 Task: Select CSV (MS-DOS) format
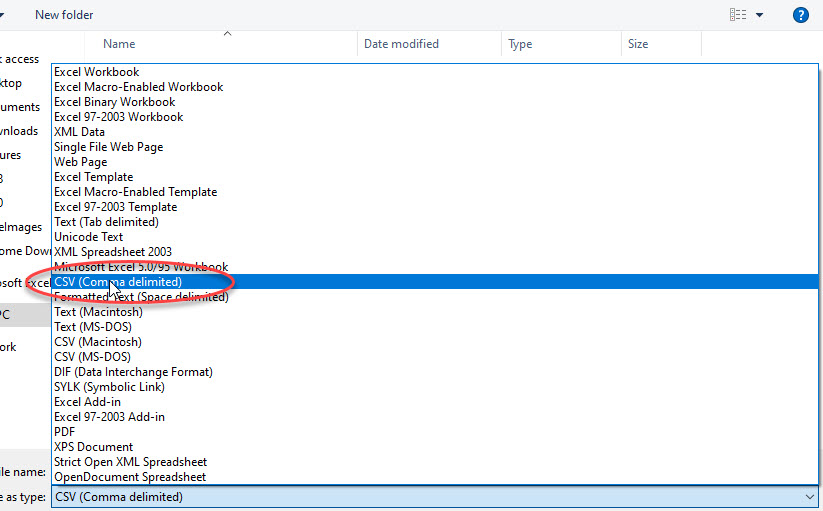point(92,357)
